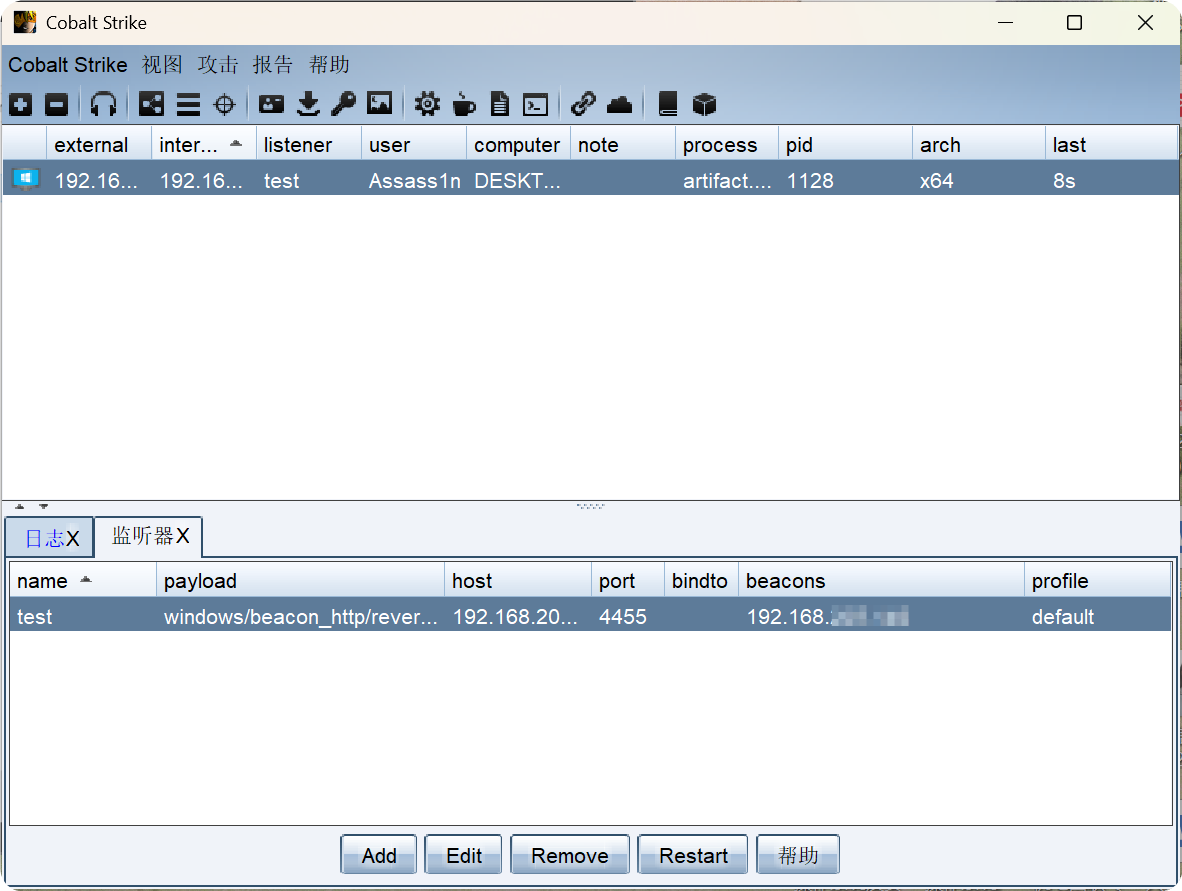
Task: Sort sessions by external column
Action: coord(100,145)
